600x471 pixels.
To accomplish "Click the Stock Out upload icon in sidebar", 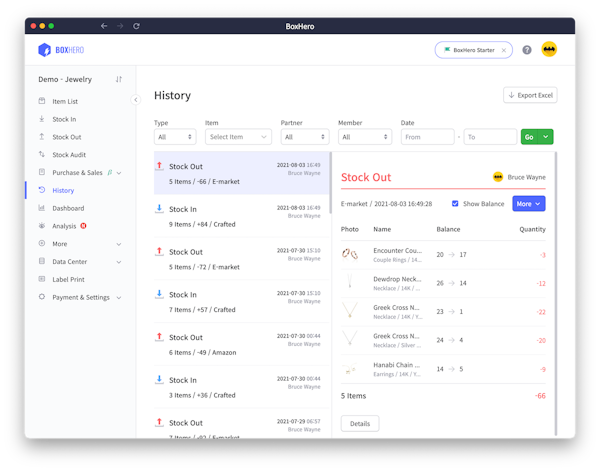I will pyautogui.click(x=42, y=137).
